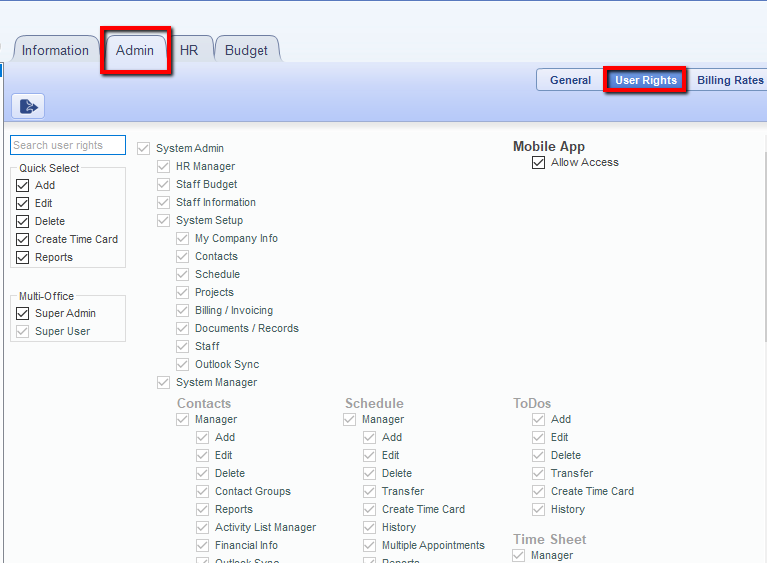Toggle Schedule Edit checkbox

pos(369,455)
